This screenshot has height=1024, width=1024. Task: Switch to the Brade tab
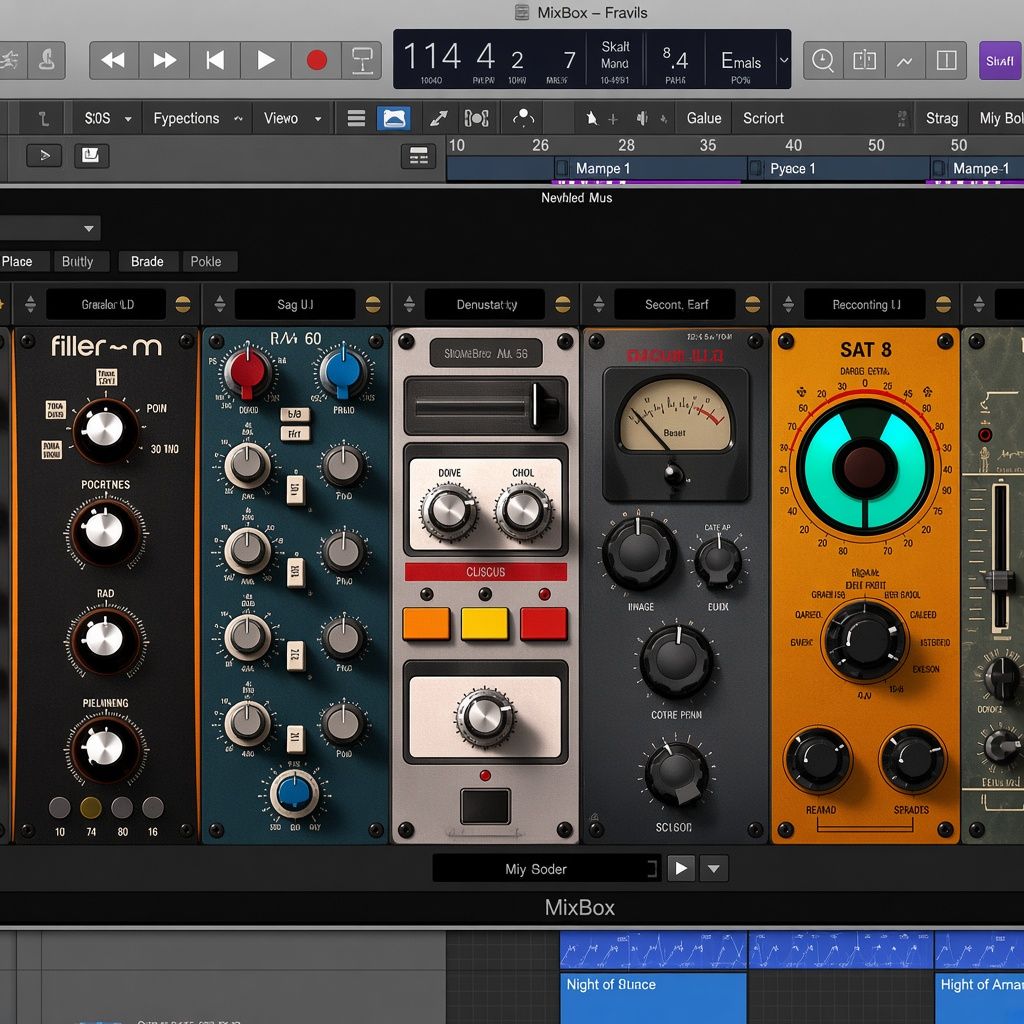click(x=148, y=261)
